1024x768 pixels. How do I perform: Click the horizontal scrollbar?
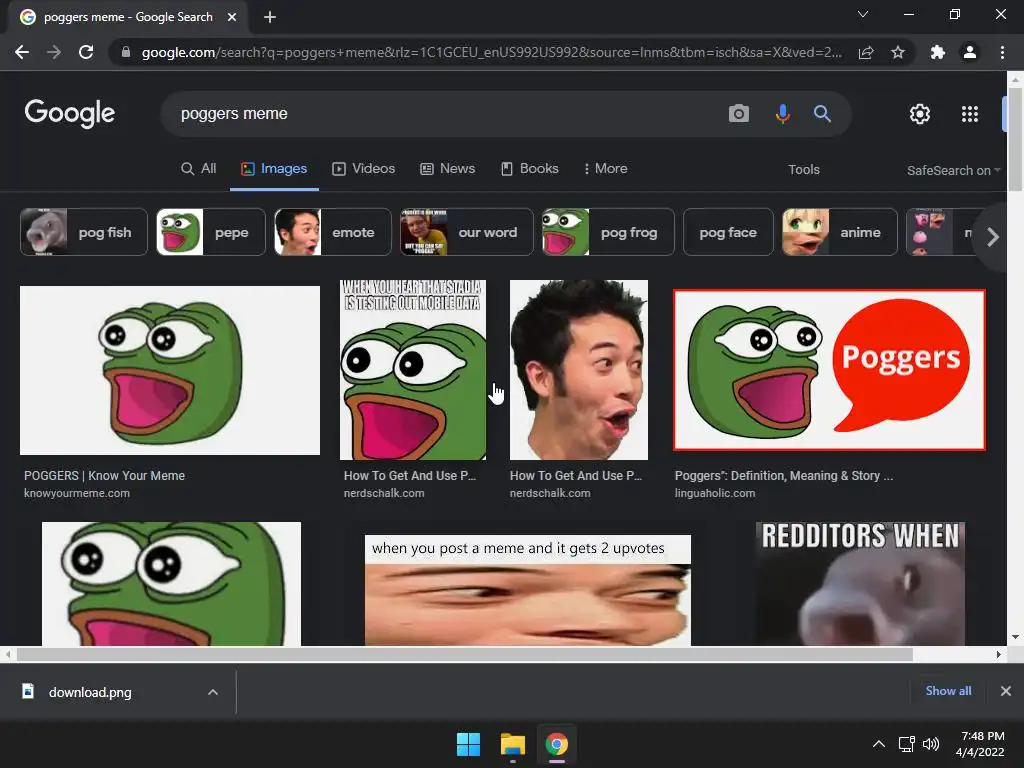tap(464, 654)
